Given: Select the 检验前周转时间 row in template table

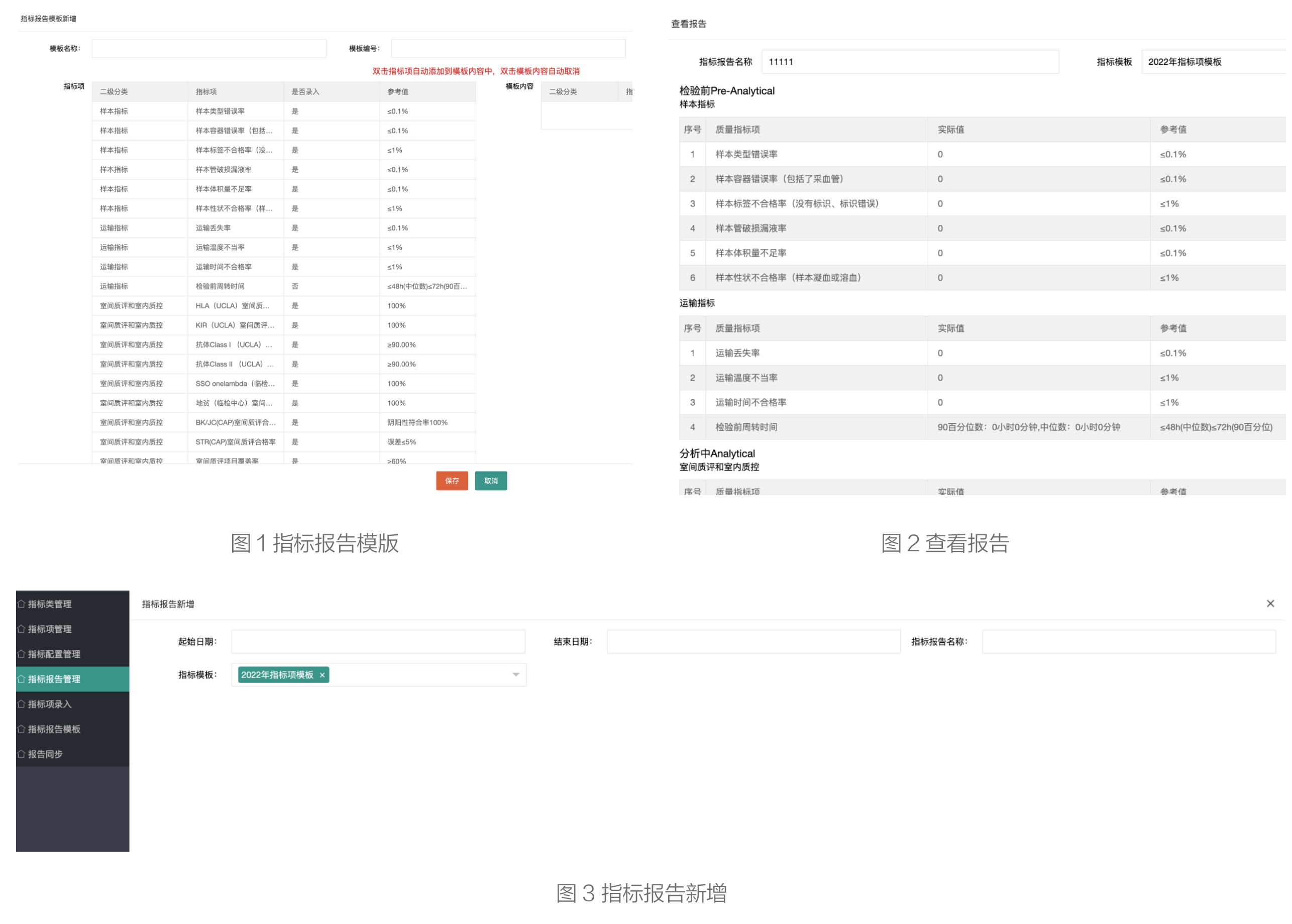Looking at the screenshot, I should 283,286.
